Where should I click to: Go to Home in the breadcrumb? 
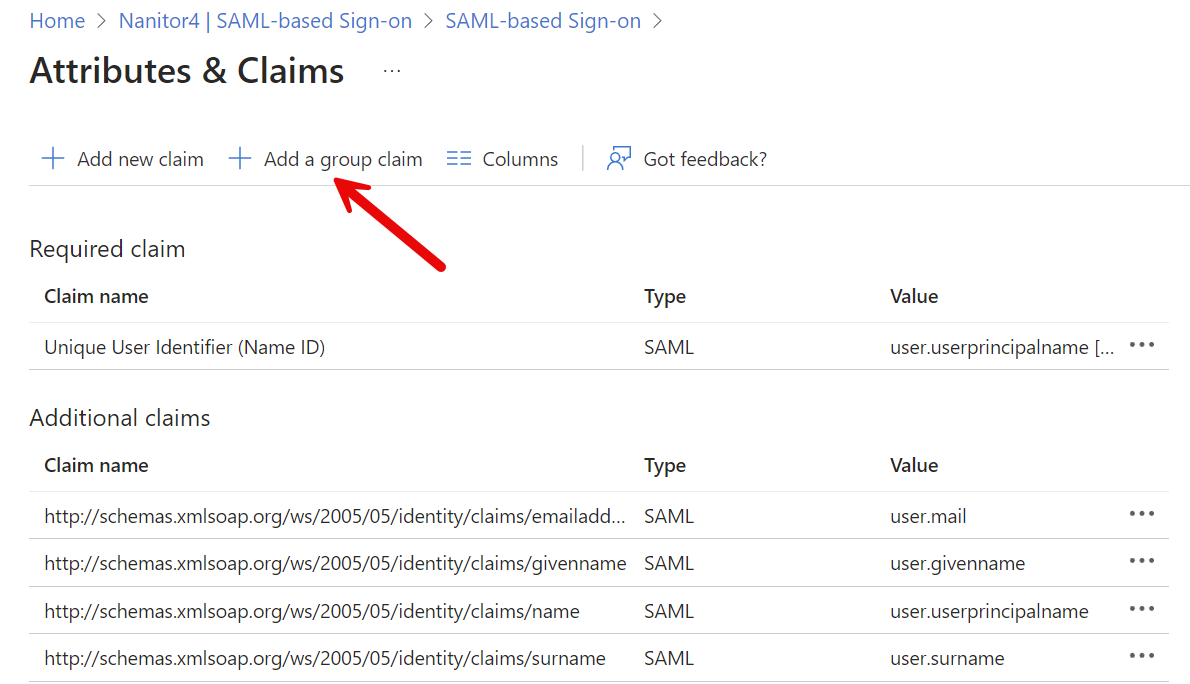click(57, 21)
